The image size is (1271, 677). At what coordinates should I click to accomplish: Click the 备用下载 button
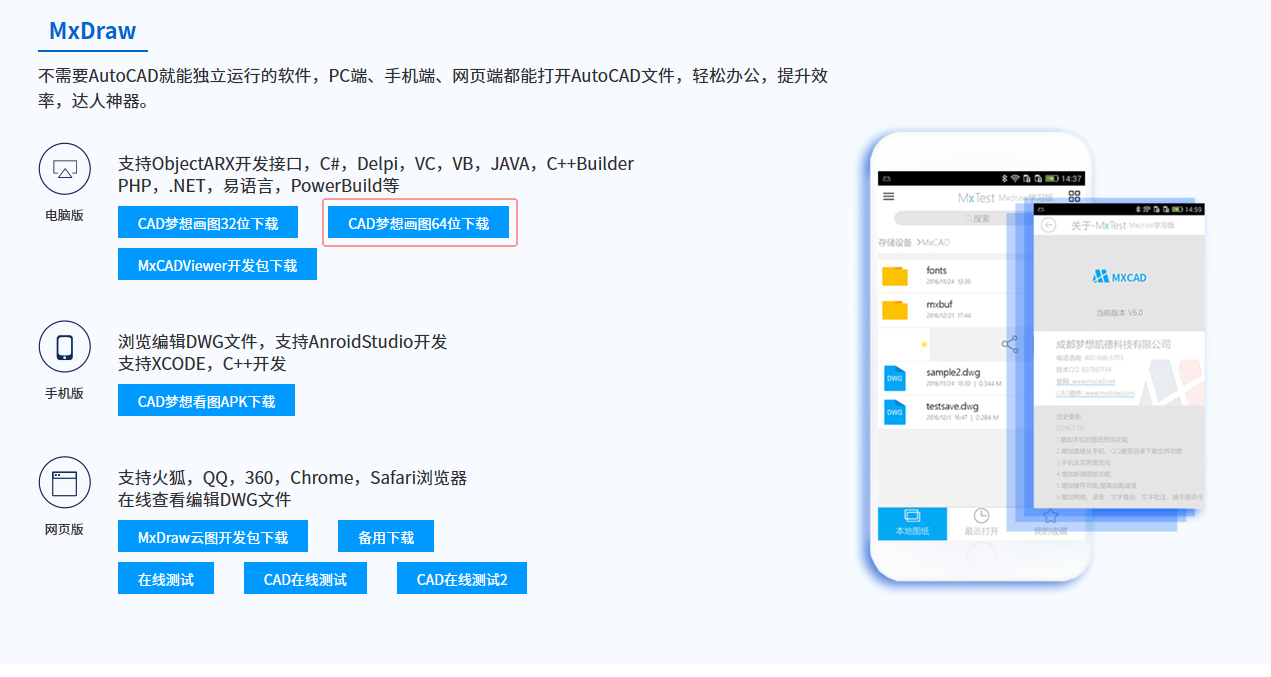tap(386, 537)
